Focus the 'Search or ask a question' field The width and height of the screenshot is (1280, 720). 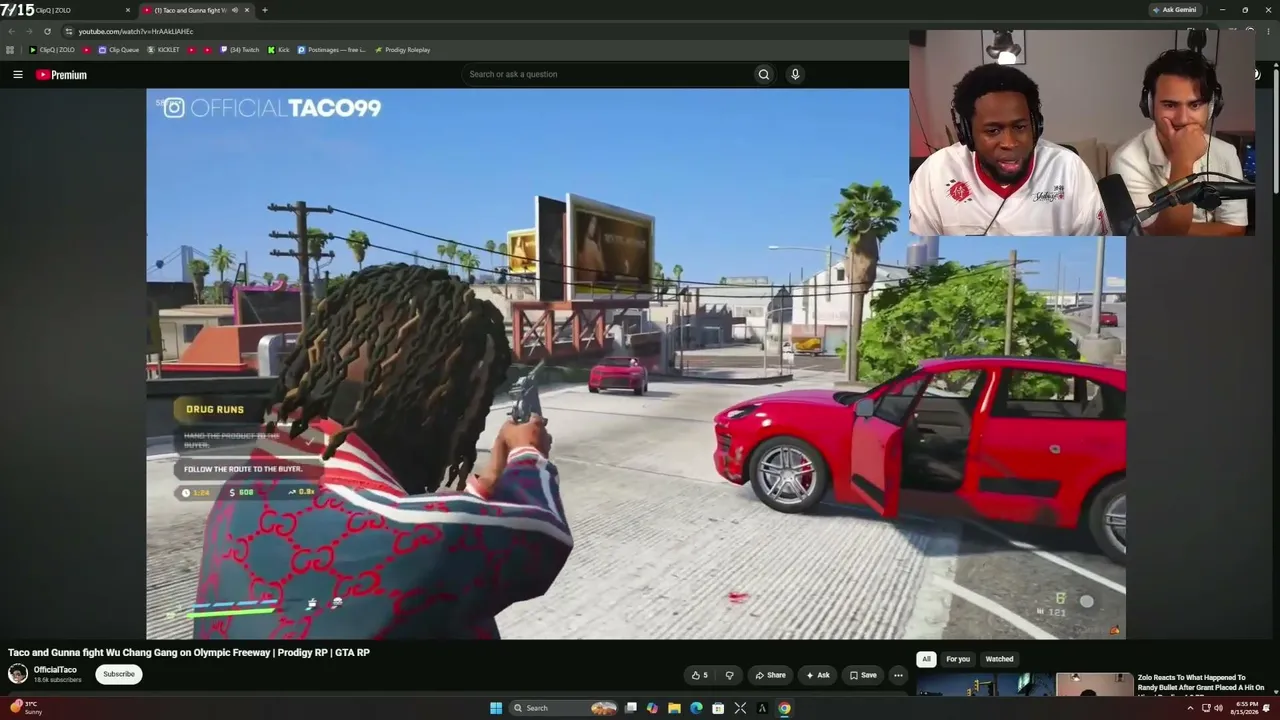pyautogui.click(x=608, y=74)
